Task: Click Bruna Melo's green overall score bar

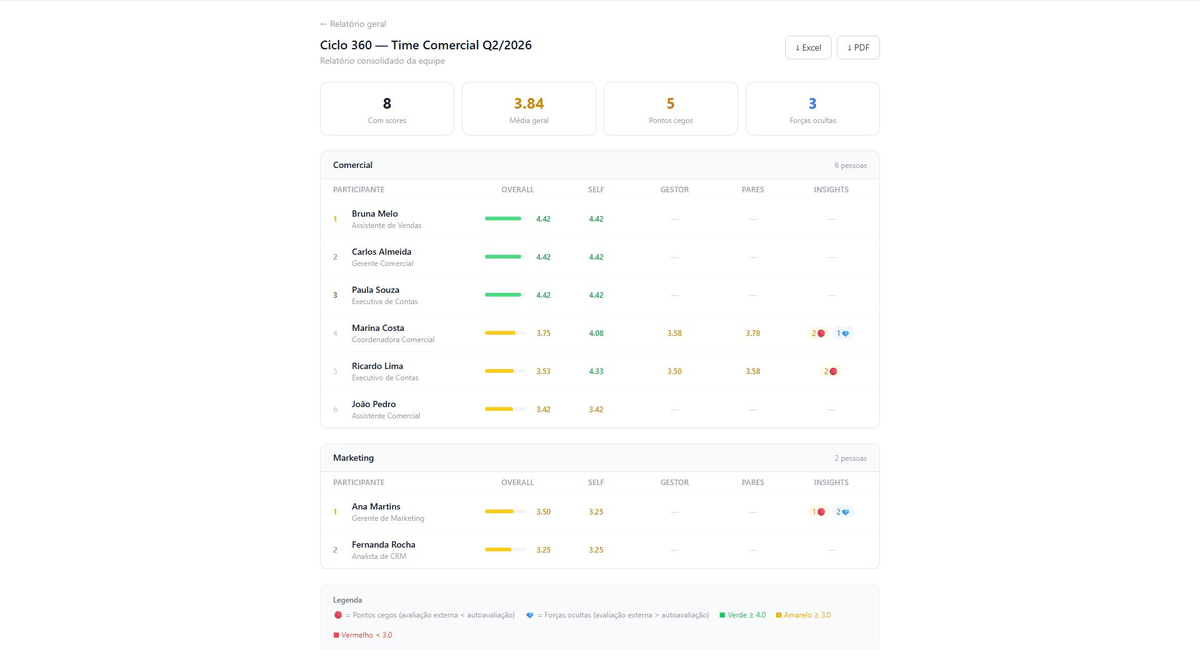Action: coord(505,219)
